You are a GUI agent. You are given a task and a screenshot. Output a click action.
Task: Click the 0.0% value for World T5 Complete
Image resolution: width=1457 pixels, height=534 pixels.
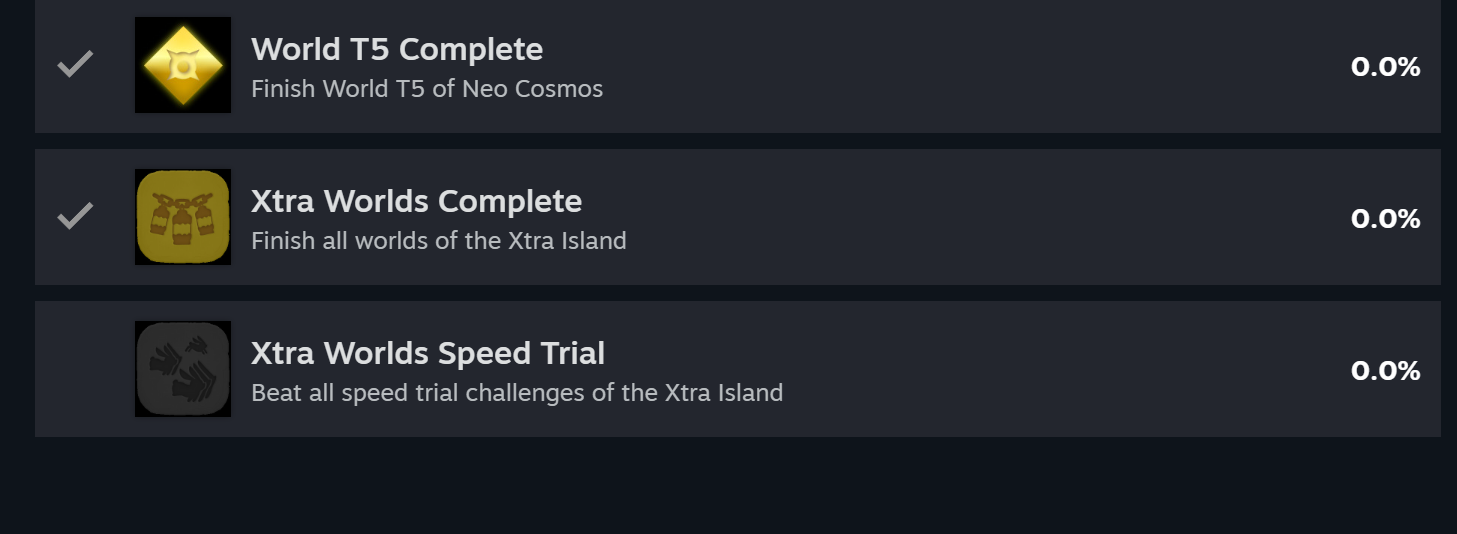[x=1385, y=67]
